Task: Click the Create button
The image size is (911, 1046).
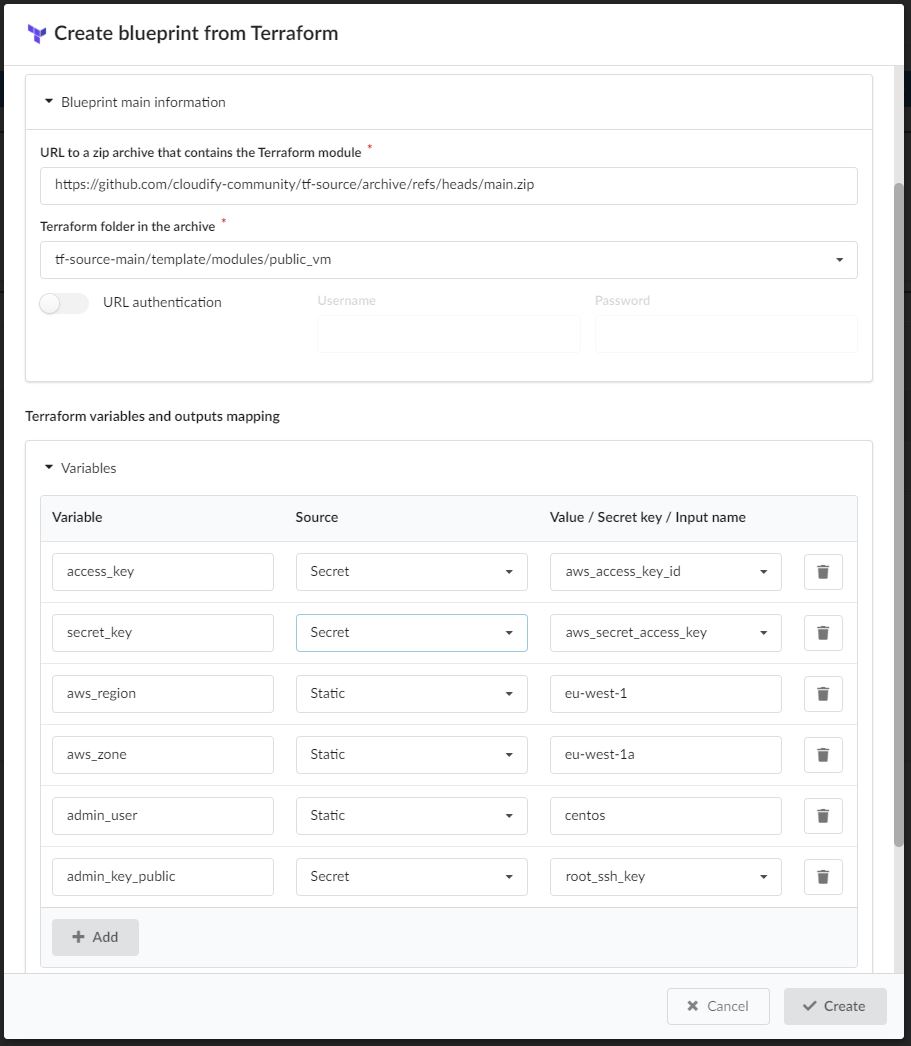Action: coord(834,1006)
